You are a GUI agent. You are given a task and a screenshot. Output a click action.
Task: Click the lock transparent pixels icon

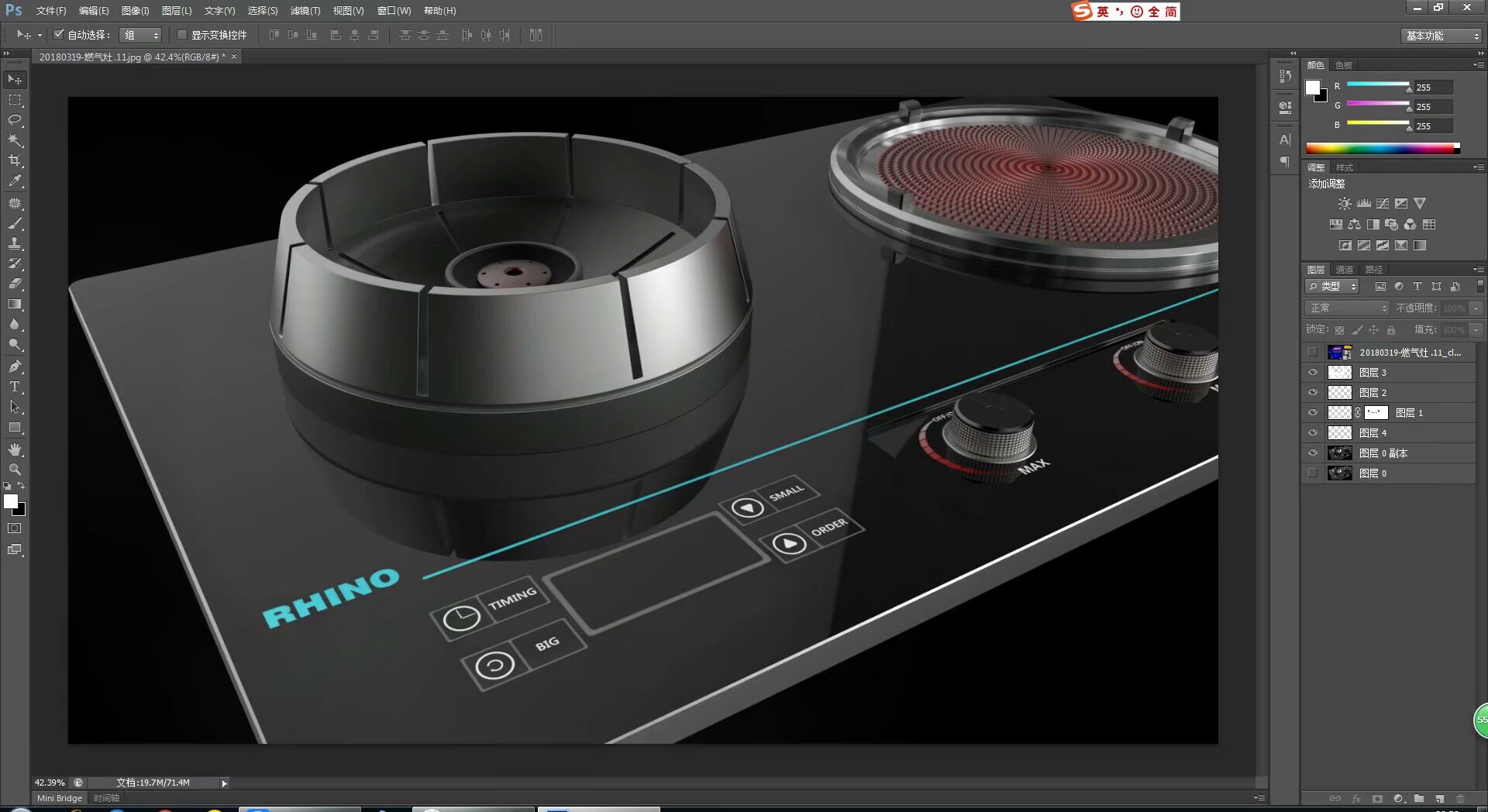pos(1340,329)
